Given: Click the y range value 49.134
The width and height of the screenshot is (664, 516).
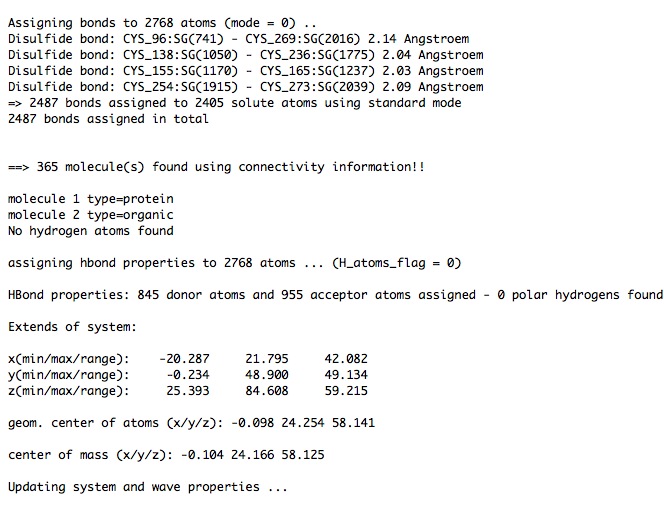Looking at the screenshot, I should pos(346,375).
